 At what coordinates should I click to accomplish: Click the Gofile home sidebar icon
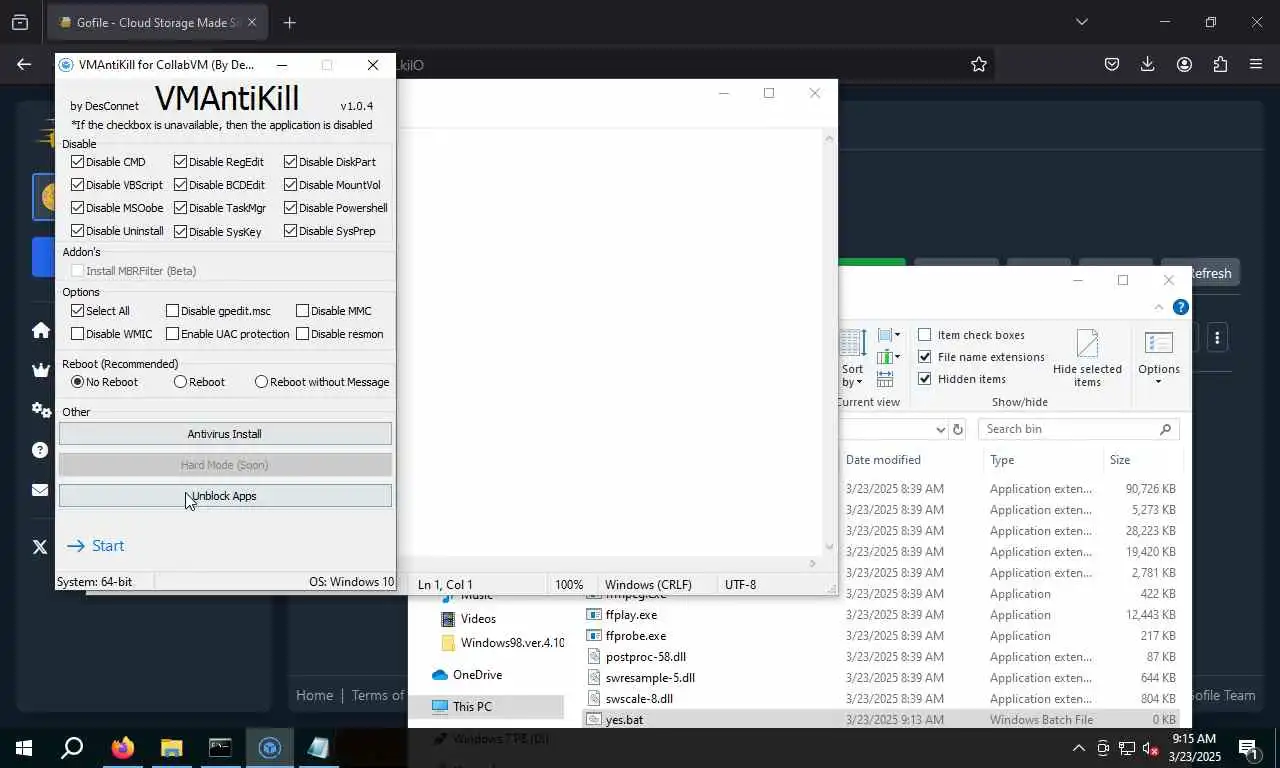40,331
